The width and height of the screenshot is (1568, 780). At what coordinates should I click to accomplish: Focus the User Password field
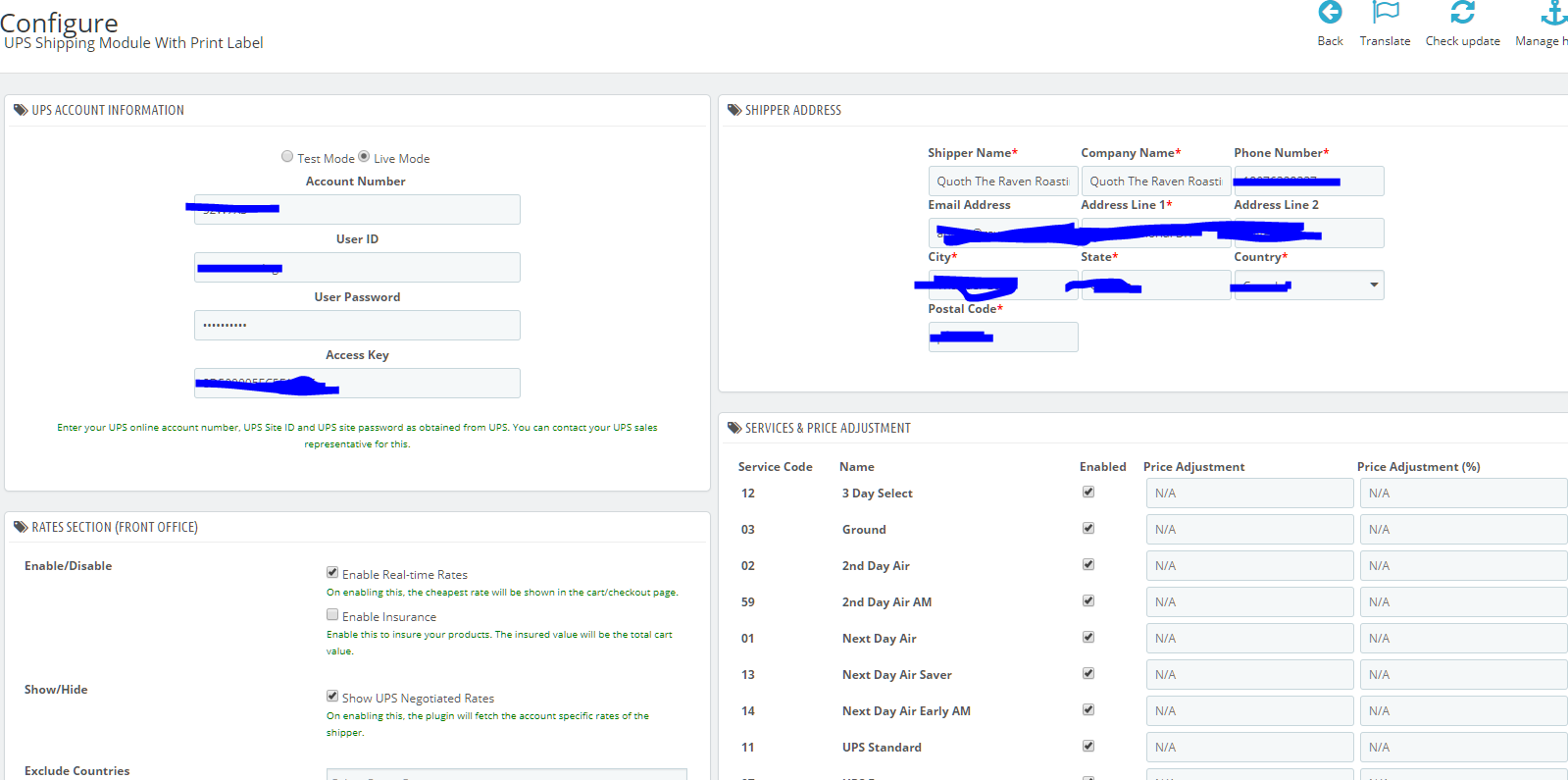tap(357, 325)
